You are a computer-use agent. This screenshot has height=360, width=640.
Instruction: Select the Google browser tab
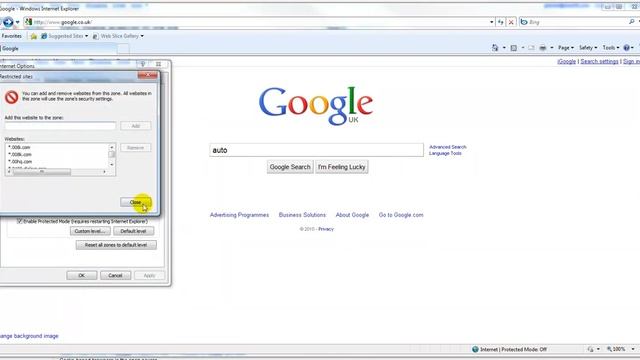click(58, 49)
